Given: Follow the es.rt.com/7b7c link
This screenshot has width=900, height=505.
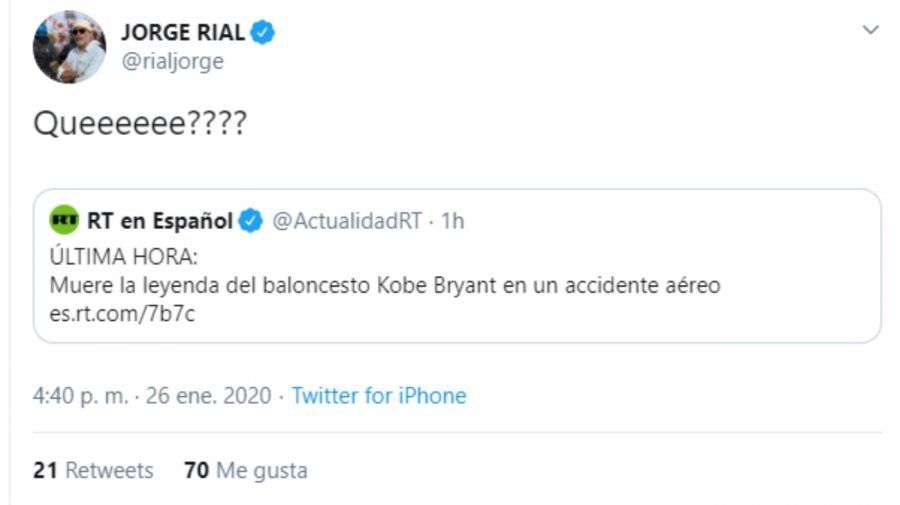Looking at the screenshot, I should tap(107, 315).
